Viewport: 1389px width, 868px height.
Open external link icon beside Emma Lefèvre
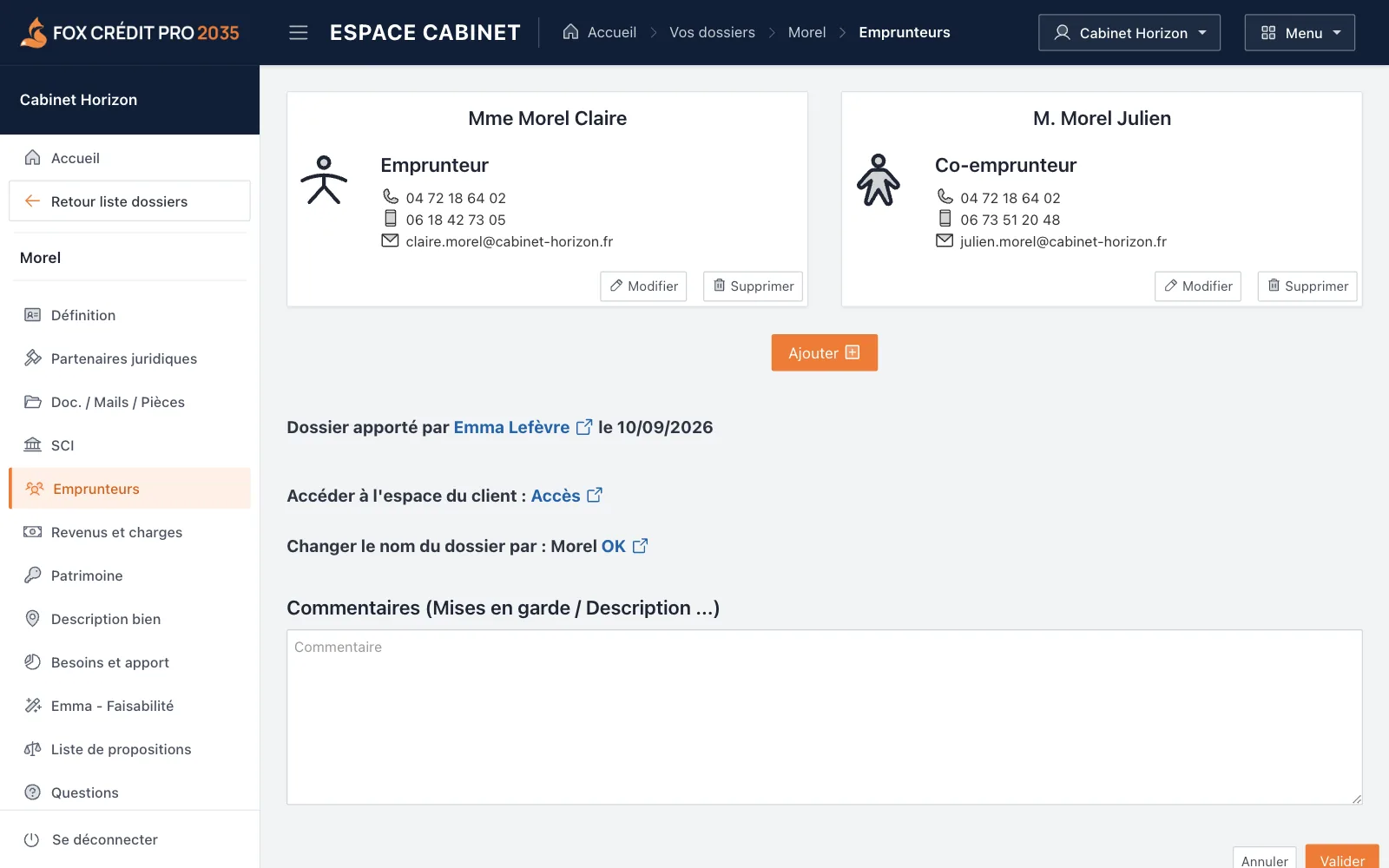coord(584,427)
